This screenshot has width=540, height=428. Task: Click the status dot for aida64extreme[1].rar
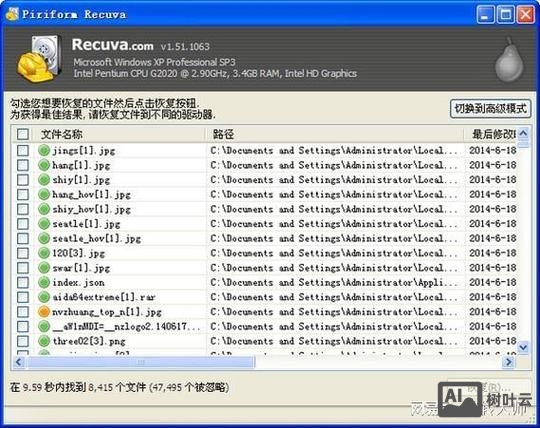point(44,297)
